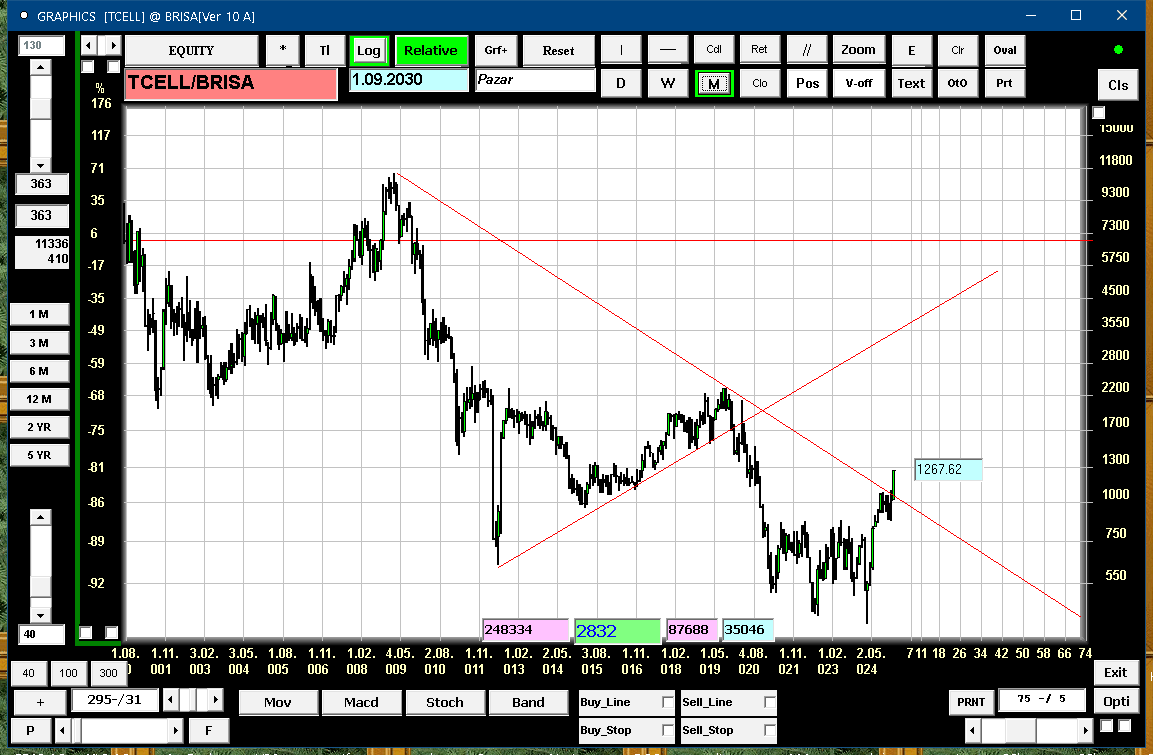1153x755 pixels.
Task: Enable the Buy_Stop checkbox
Action: pyautogui.click(x=668, y=730)
